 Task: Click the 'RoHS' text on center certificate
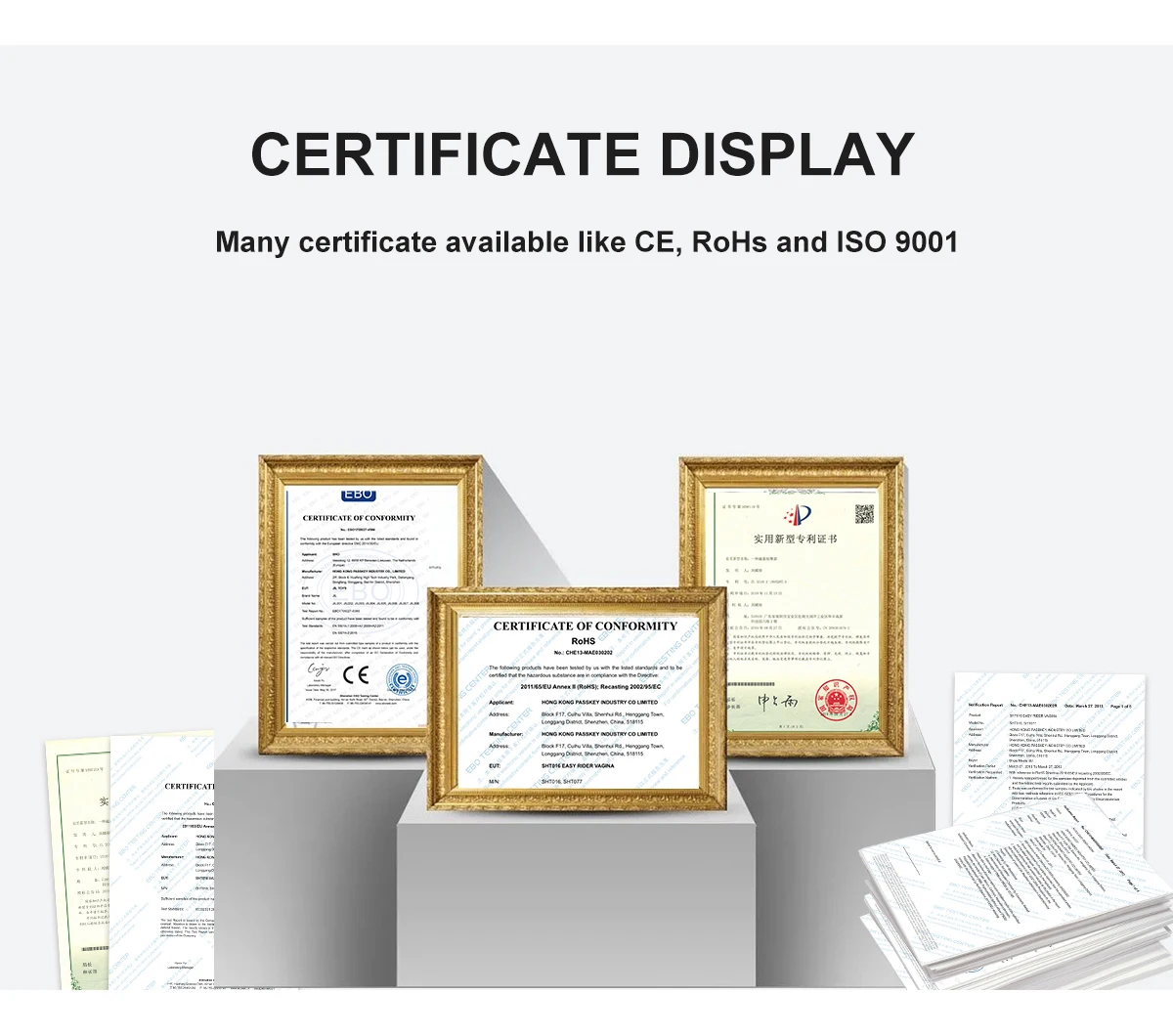[x=583, y=640]
